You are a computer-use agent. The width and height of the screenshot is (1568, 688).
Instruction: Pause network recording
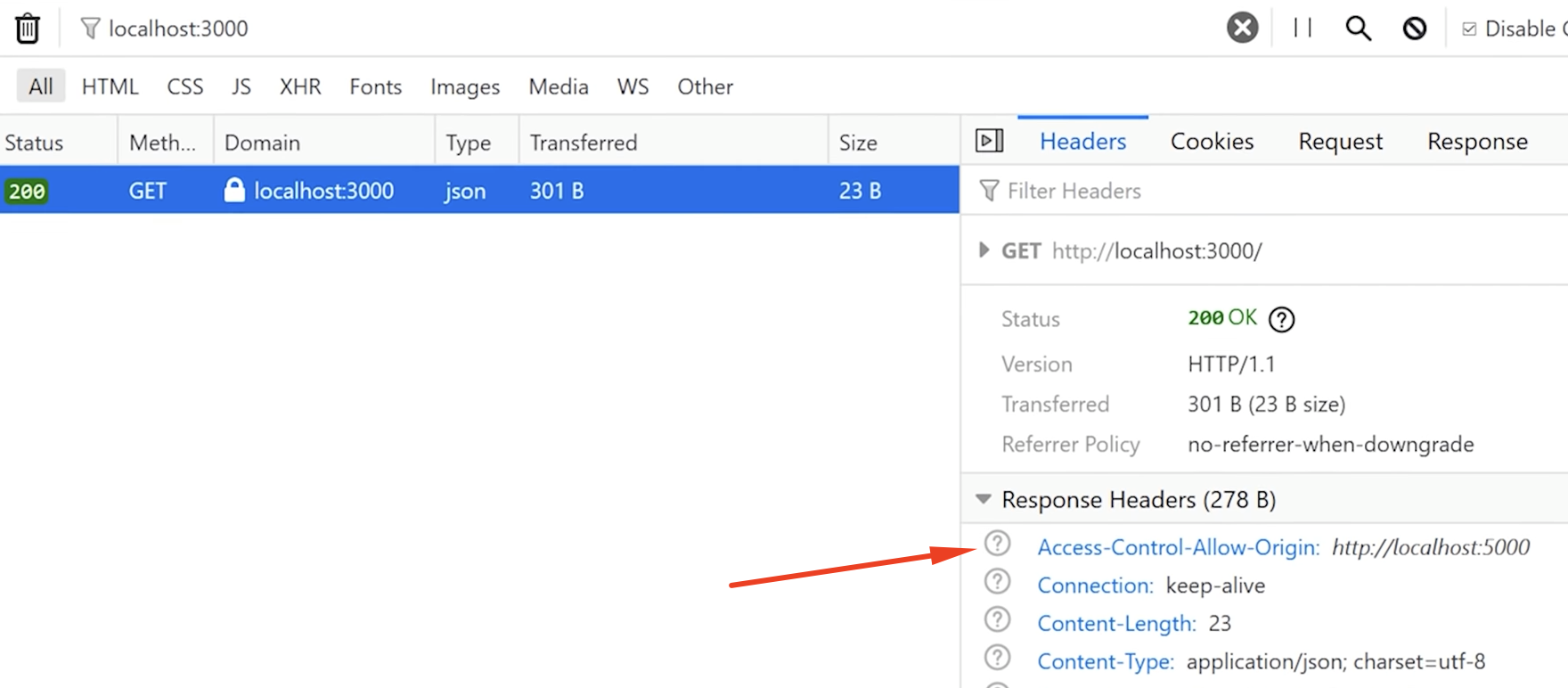(x=1303, y=29)
